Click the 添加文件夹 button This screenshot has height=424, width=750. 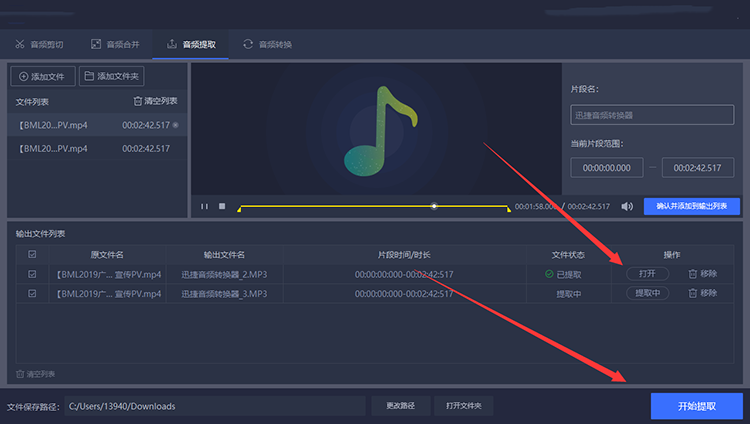(111, 77)
